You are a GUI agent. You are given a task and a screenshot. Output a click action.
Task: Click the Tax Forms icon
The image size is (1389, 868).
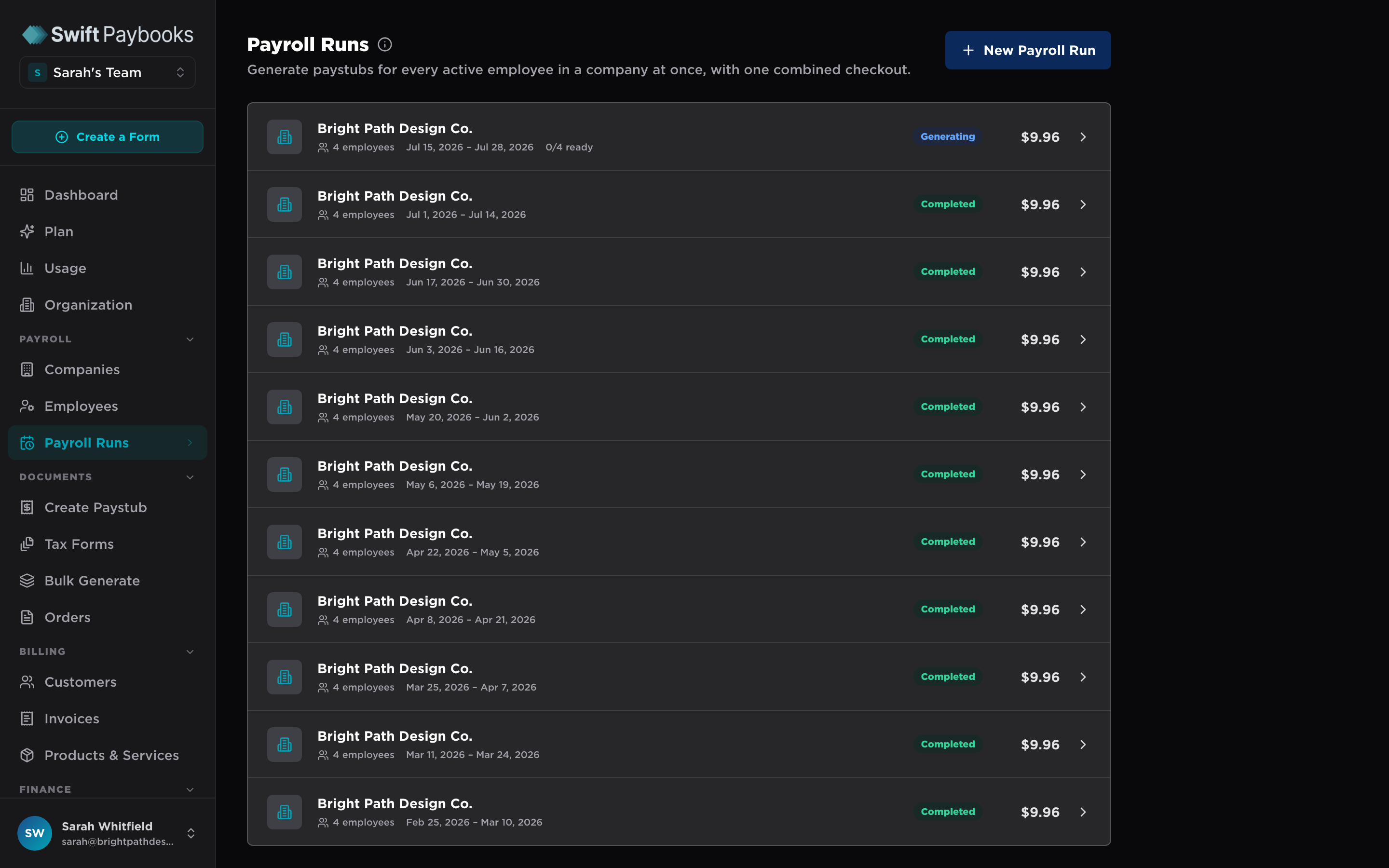tap(27, 544)
